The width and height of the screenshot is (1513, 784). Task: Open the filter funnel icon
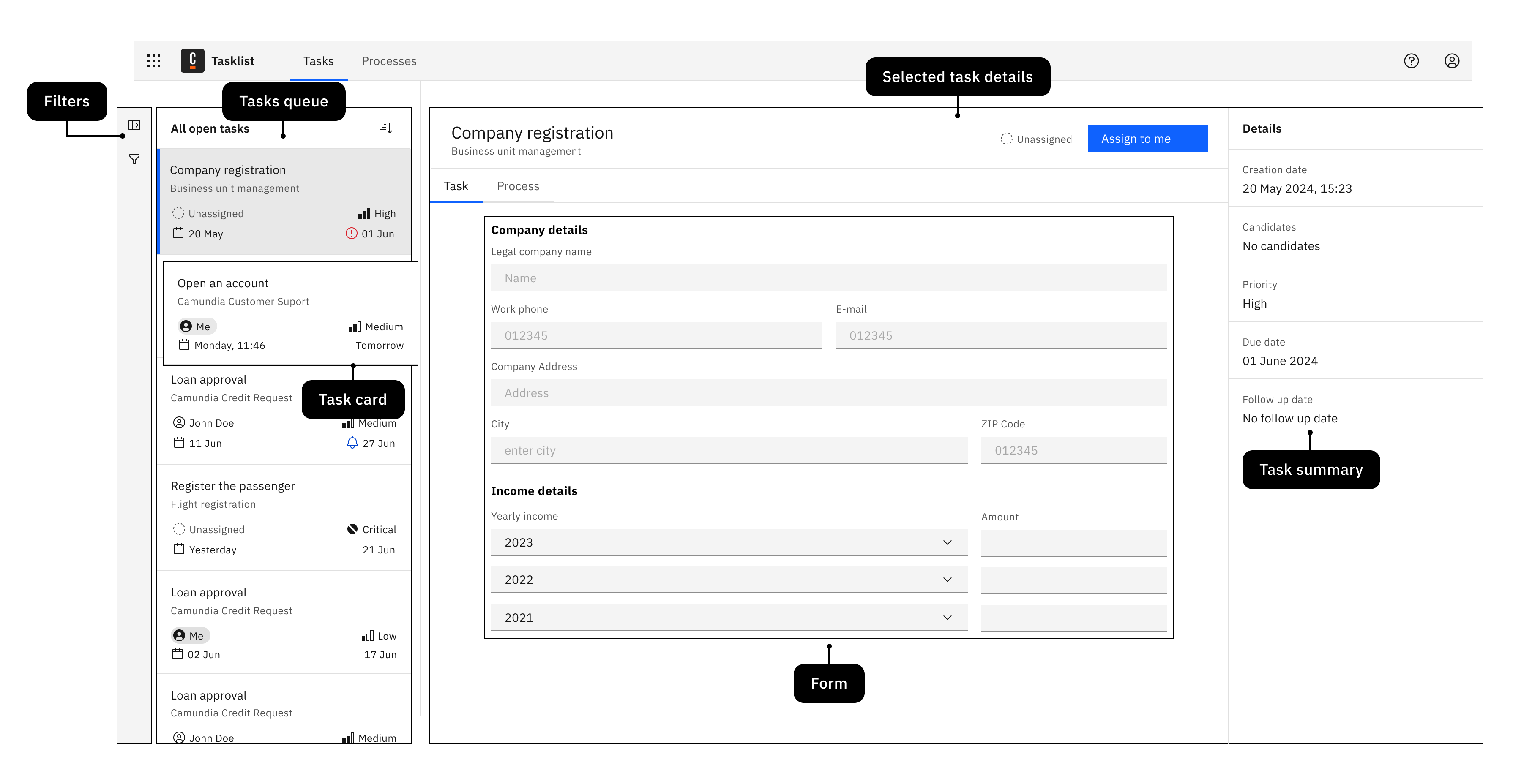[x=134, y=158]
